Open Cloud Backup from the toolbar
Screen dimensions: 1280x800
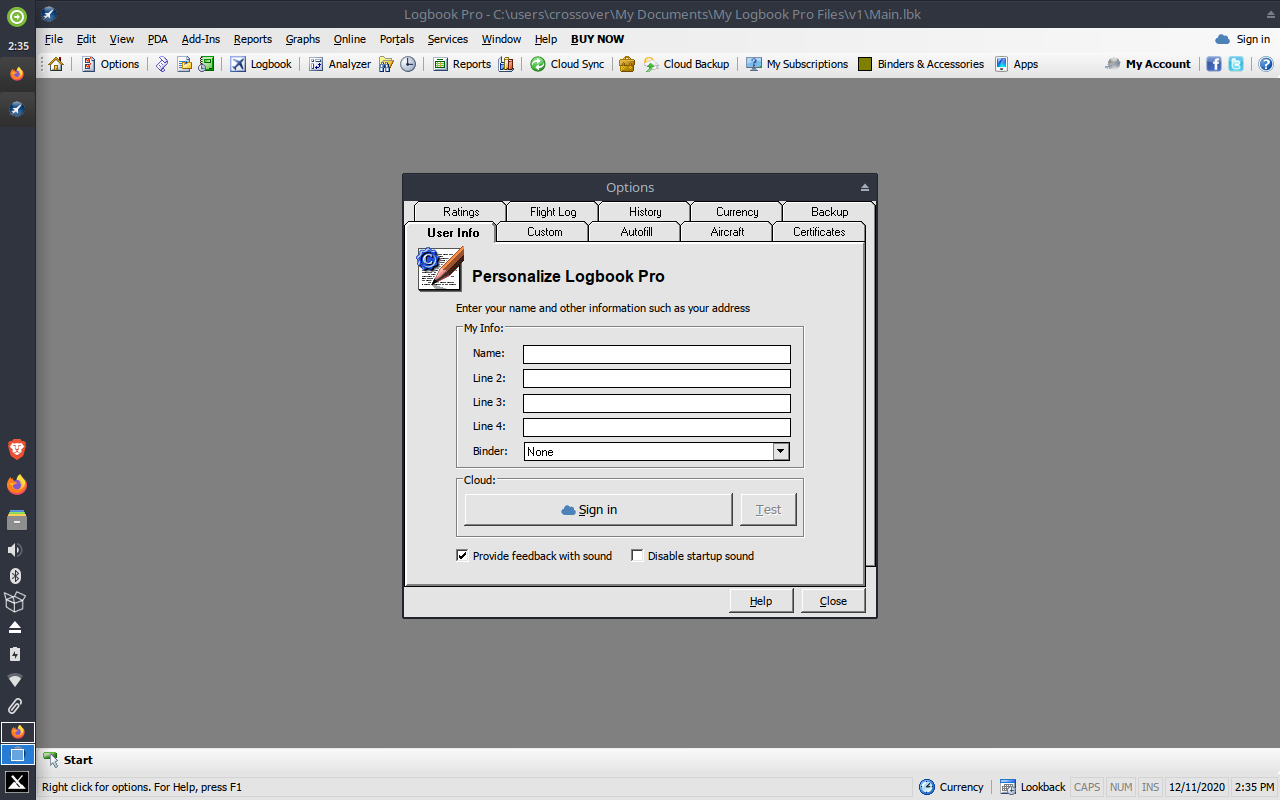point(686,64)
